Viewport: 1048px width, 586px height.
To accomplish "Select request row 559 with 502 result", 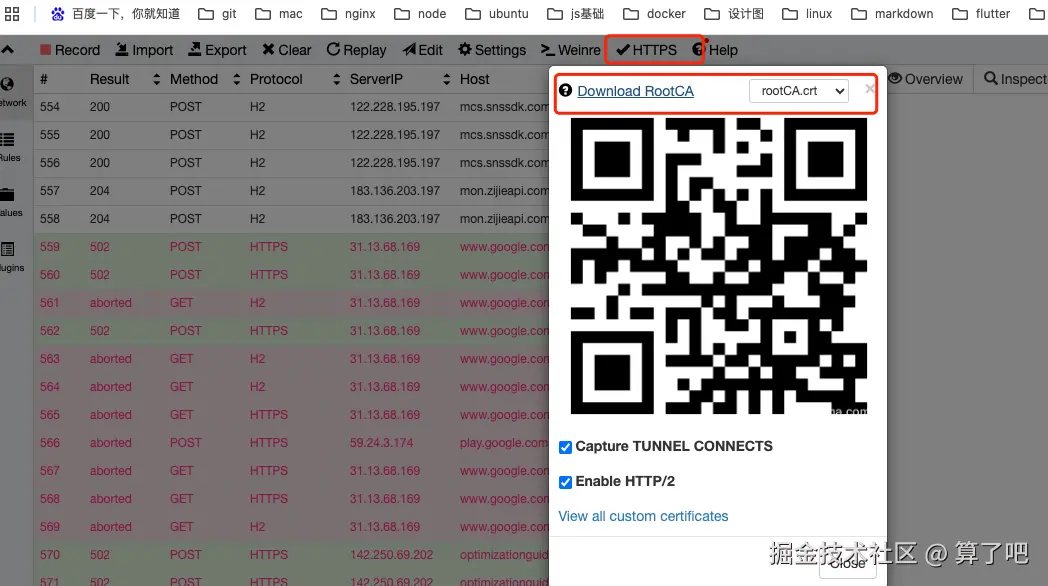I will [x=291, y=247].
